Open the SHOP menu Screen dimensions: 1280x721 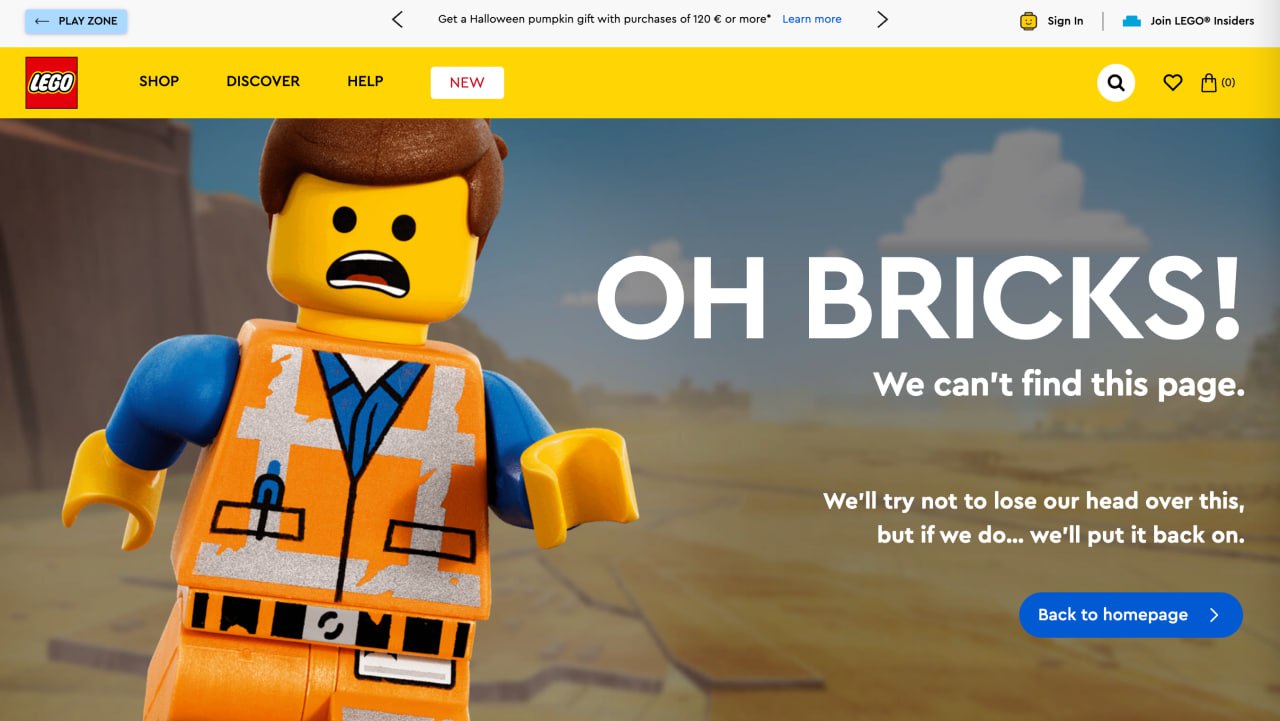159,82
